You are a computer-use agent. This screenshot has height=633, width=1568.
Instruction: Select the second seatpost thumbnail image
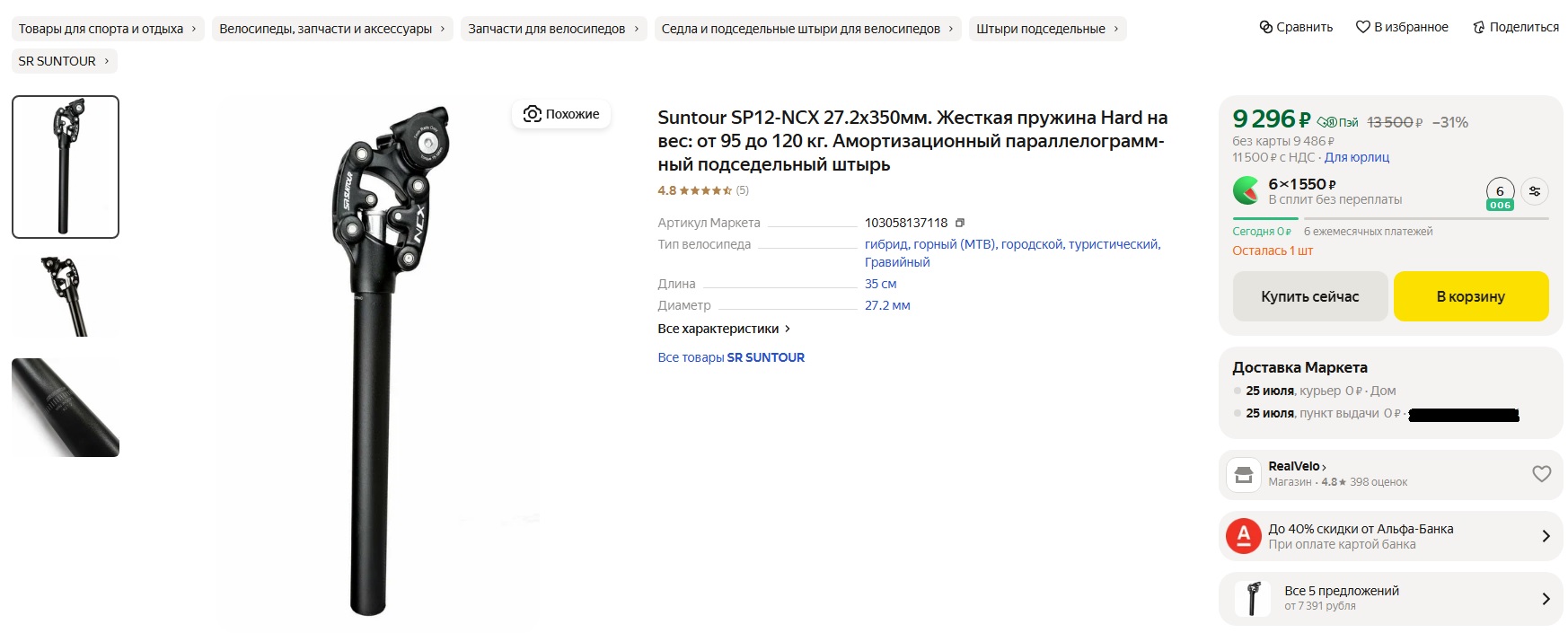click(x=66, y=296)
